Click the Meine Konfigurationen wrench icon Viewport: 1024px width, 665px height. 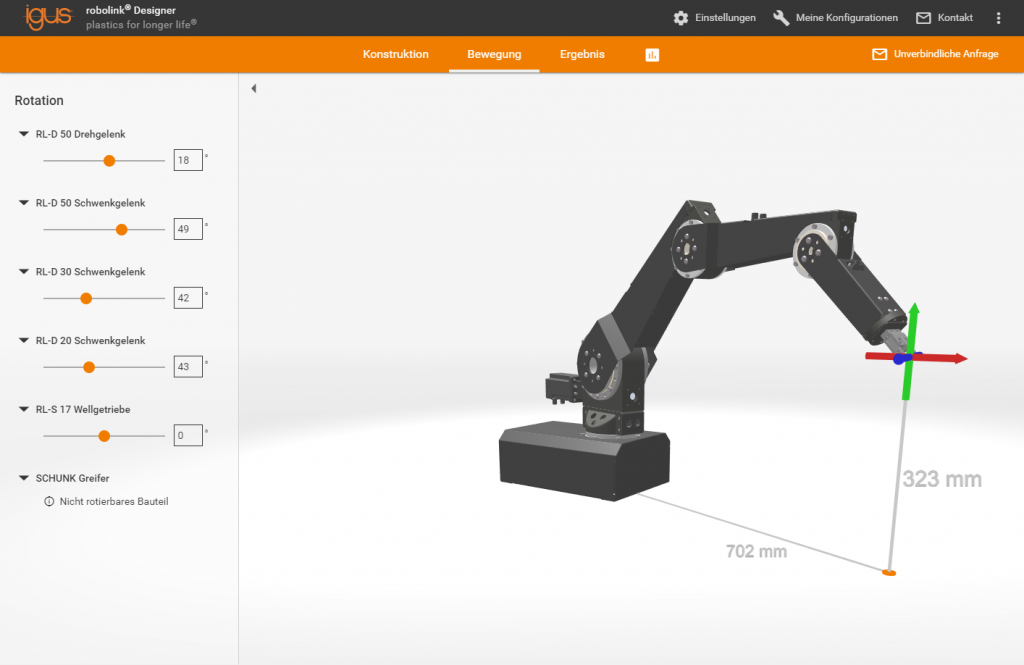tap(781, 18)
